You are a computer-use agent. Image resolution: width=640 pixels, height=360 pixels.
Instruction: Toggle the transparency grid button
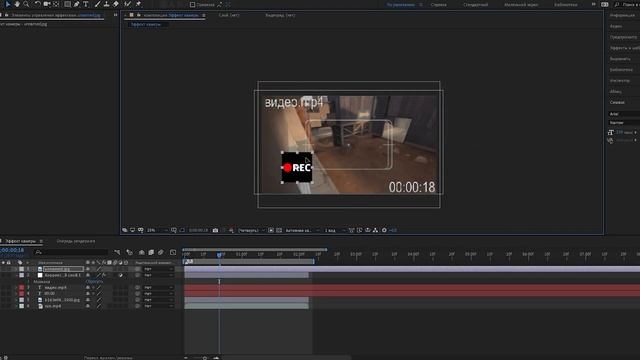[x=279, y=230]
